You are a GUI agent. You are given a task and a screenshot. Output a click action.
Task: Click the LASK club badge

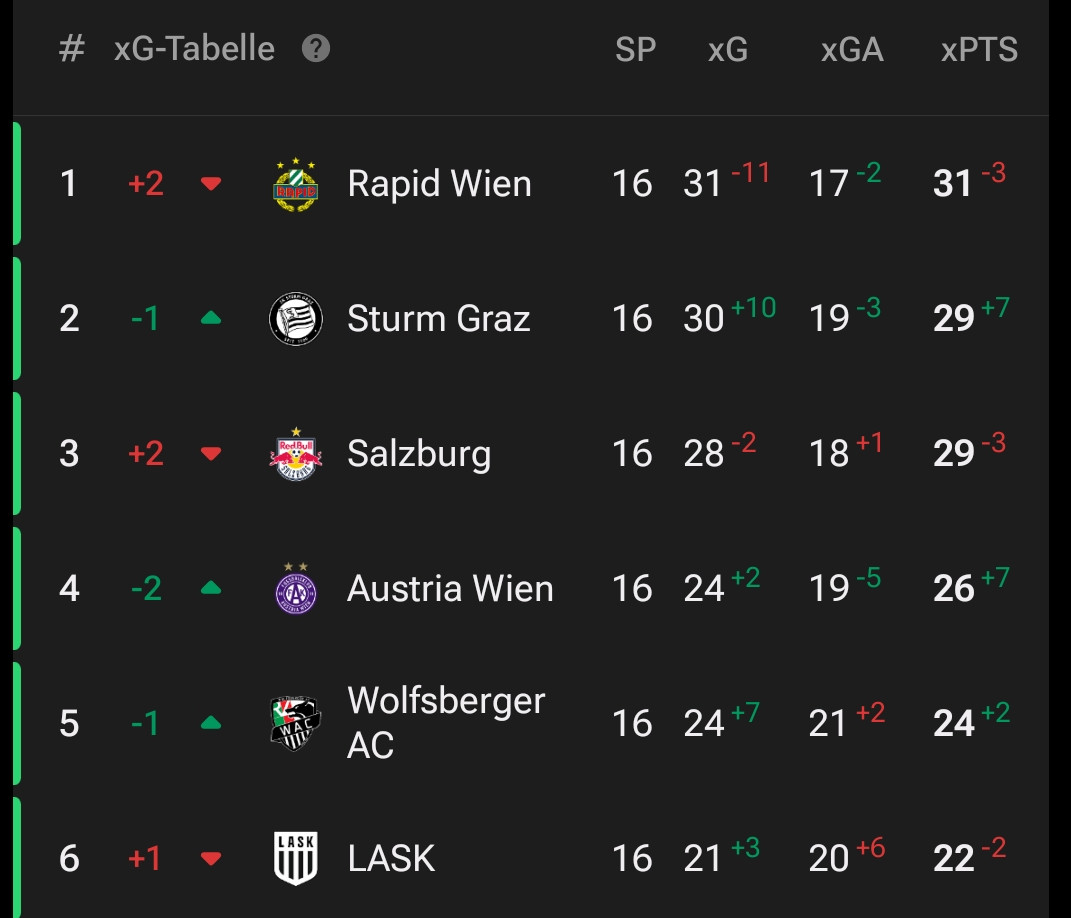tap(296, 858)
